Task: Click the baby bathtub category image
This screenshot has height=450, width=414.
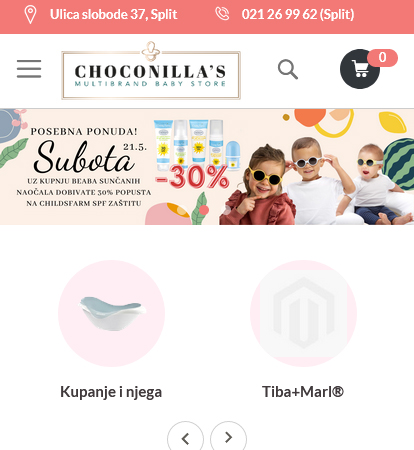Action: click(x=111, y=313)
